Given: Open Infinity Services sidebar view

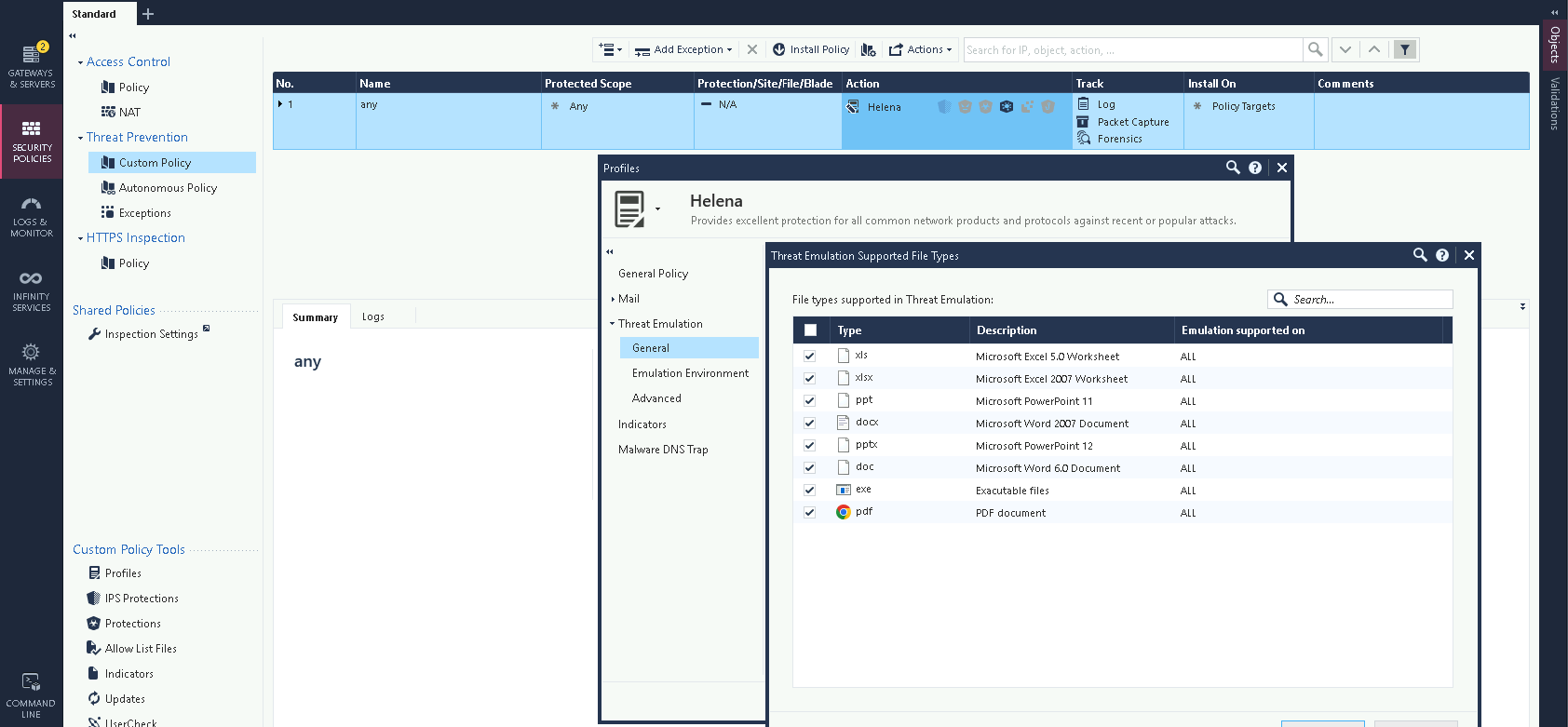Looking at the screenshot, I should 32,290.
